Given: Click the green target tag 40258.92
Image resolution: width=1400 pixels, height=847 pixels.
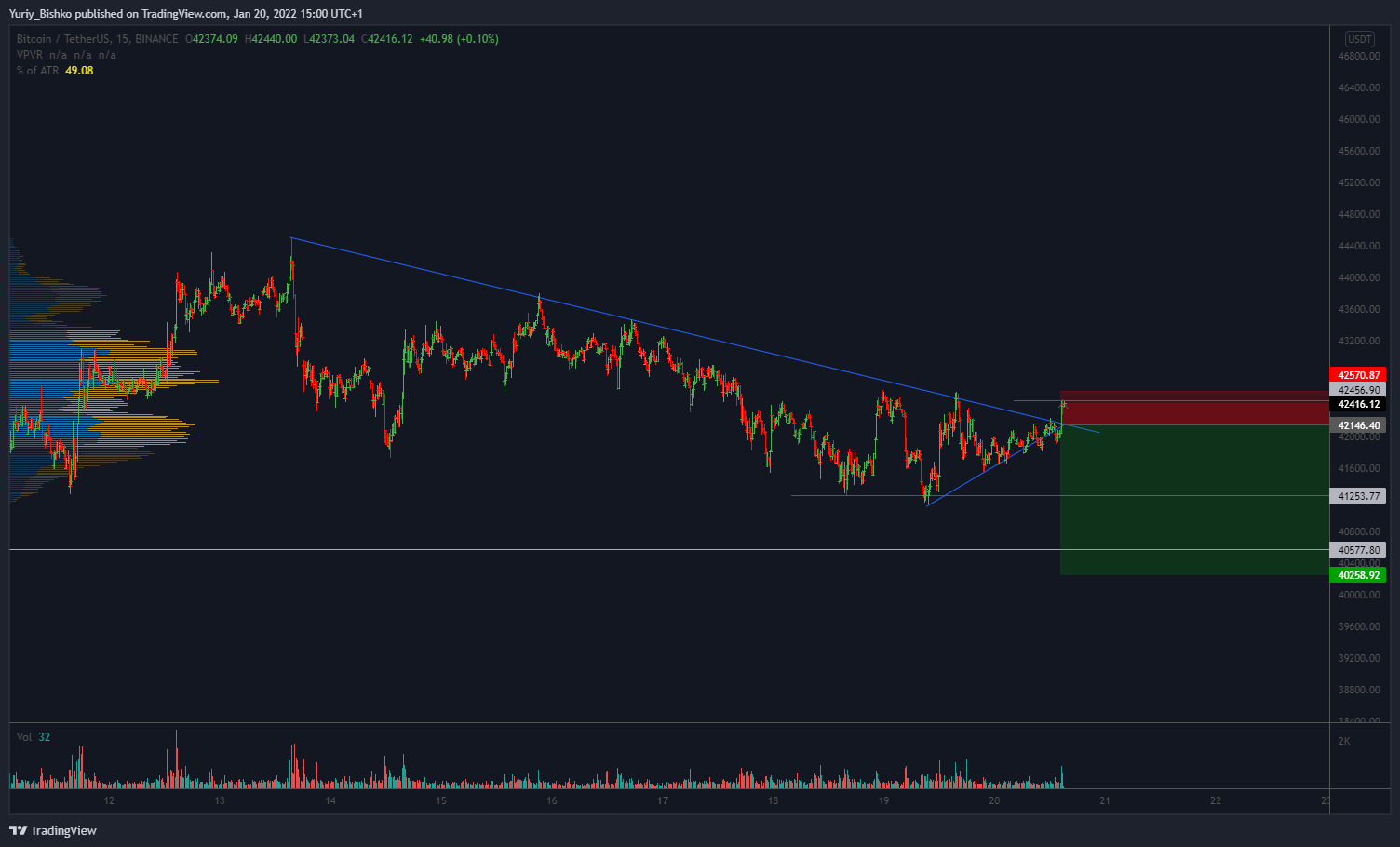Looking at the screenshot, I should (1358, 575).
